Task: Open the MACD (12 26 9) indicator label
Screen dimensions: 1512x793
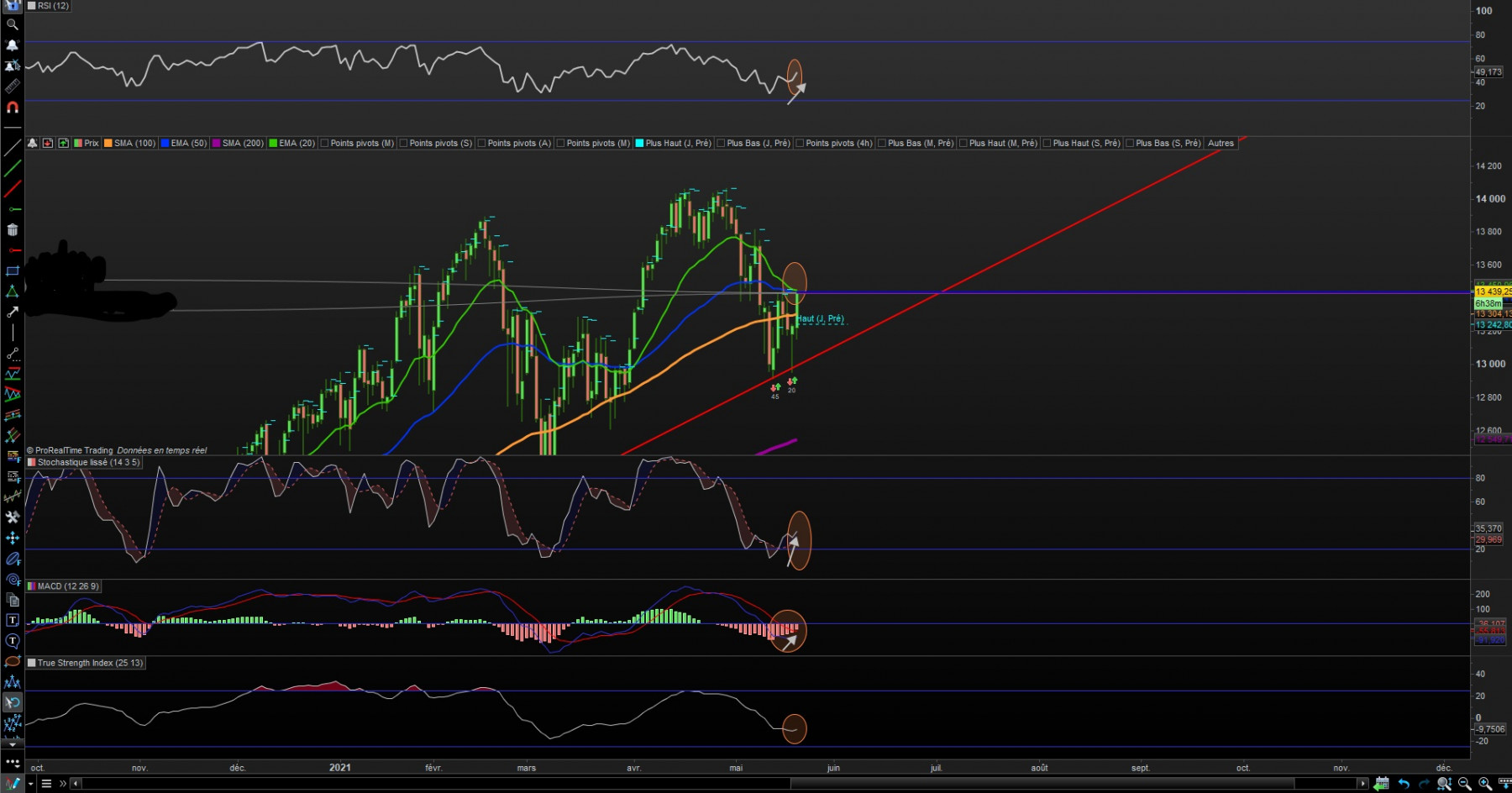Action: (x=63, y=586)
